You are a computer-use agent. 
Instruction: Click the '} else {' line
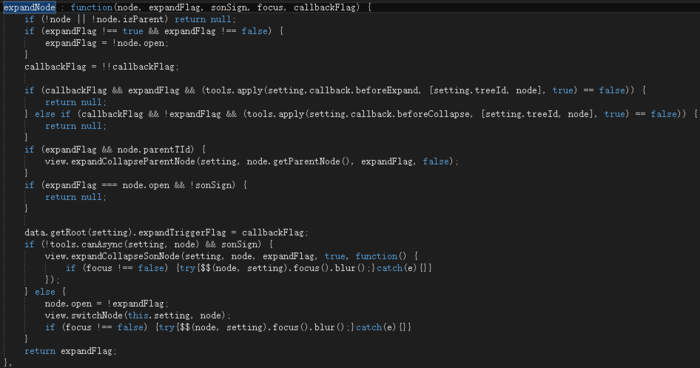coord(45,292)
